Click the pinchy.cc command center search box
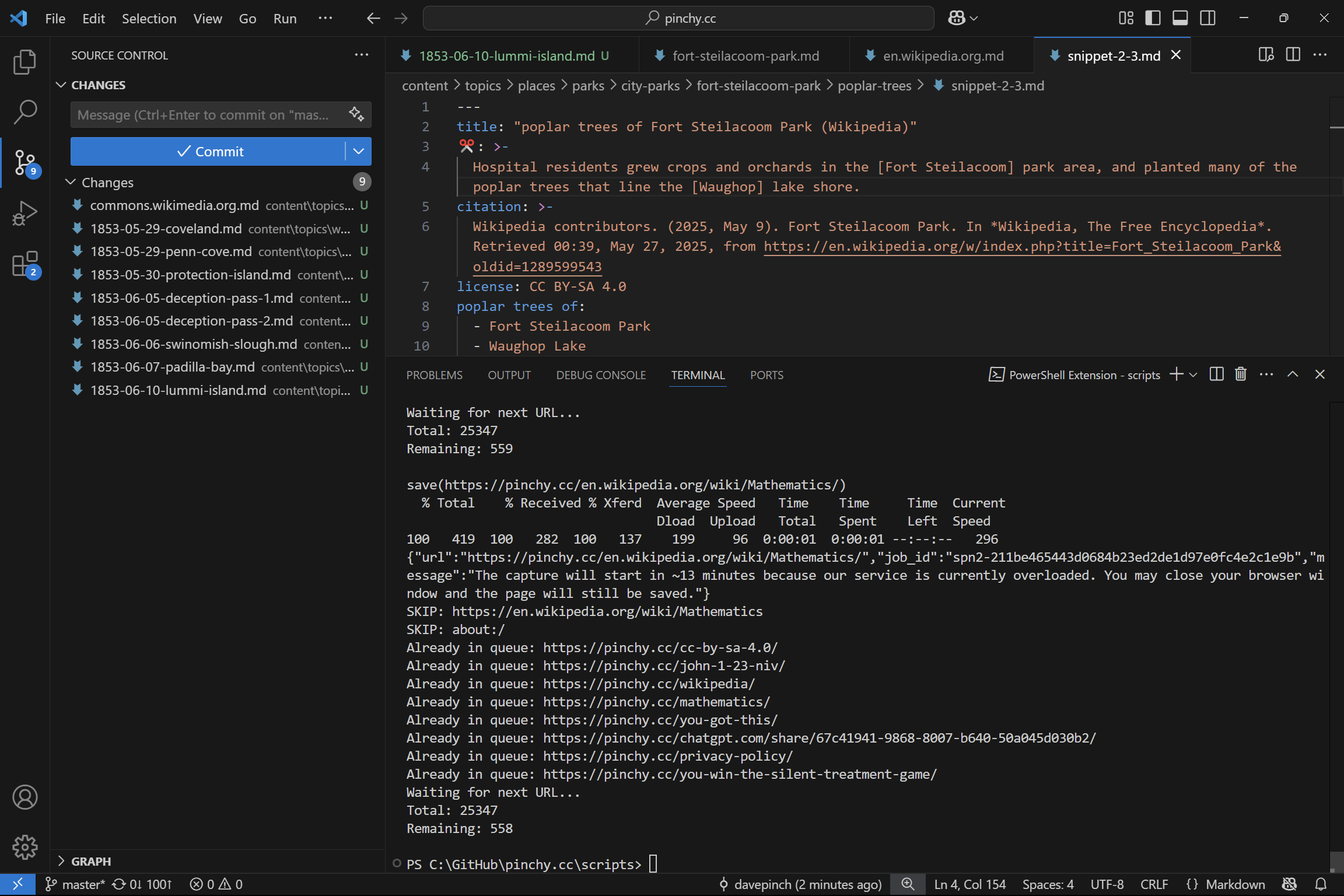The image size is (1344, 896). [678, 19]
